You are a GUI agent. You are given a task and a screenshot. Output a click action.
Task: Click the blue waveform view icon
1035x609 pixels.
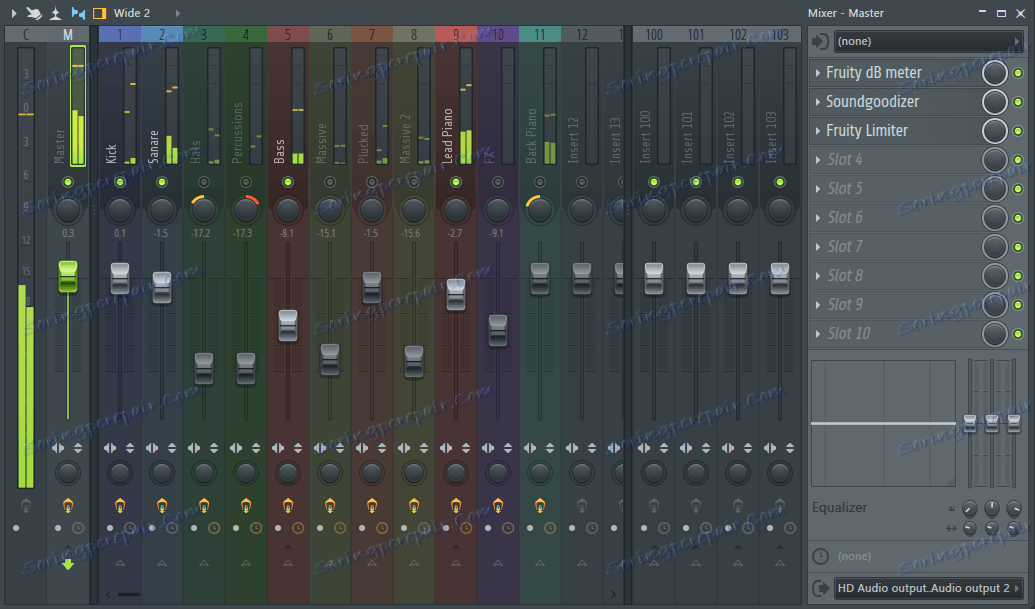78,13
